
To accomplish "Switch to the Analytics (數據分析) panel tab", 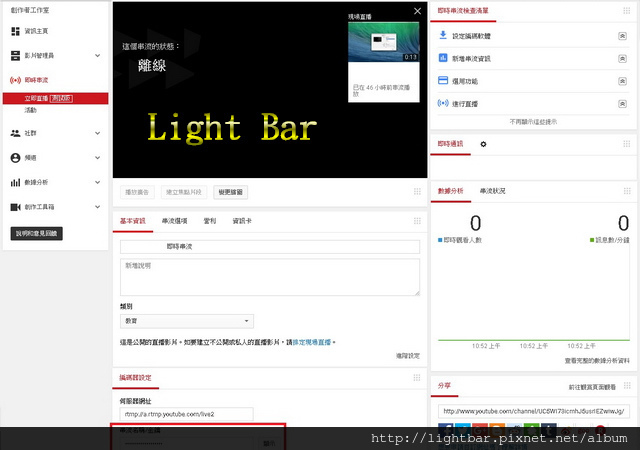I will click(451, 191).
